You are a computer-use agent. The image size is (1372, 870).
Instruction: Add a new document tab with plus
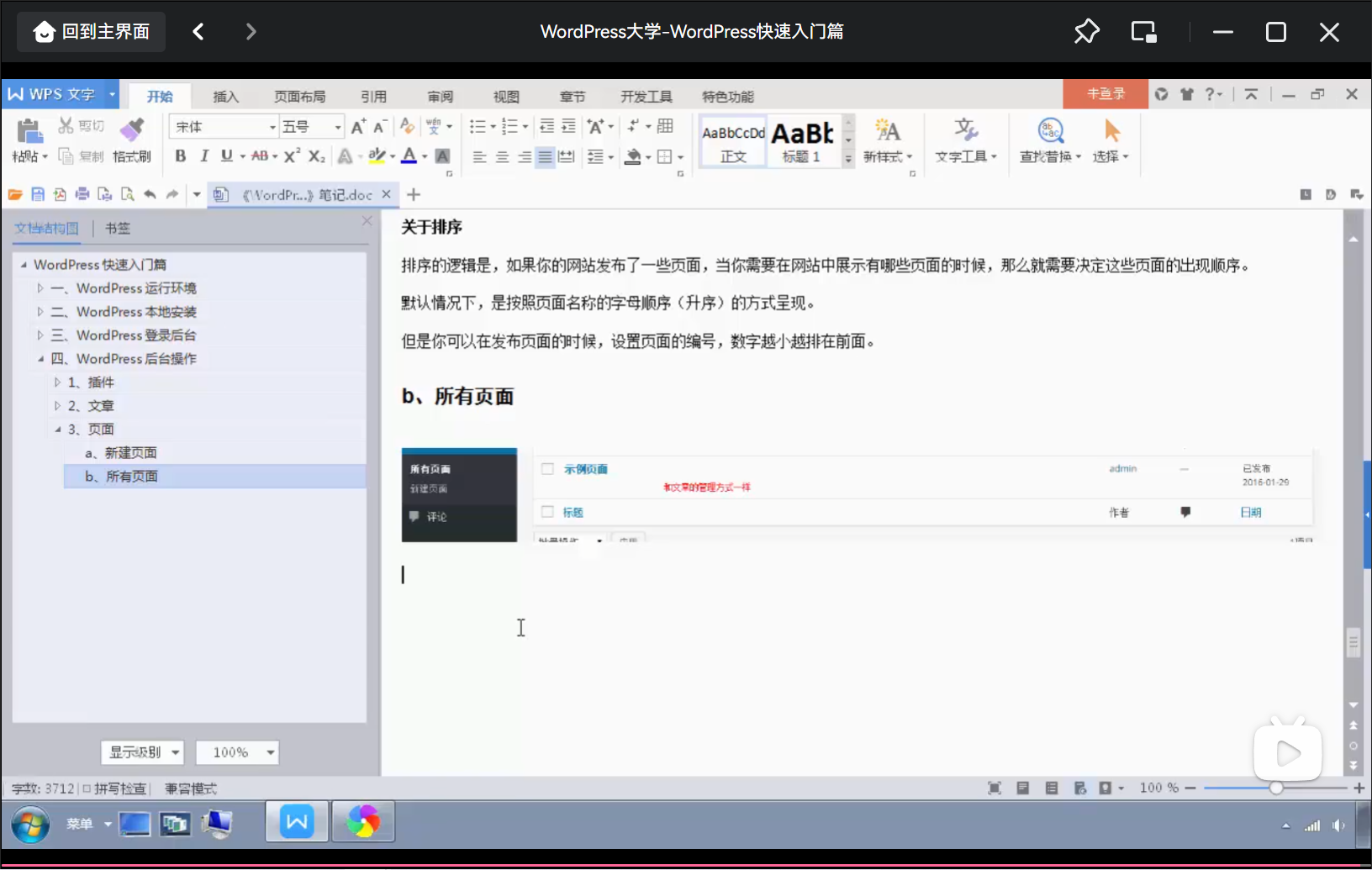click(414, 195)
